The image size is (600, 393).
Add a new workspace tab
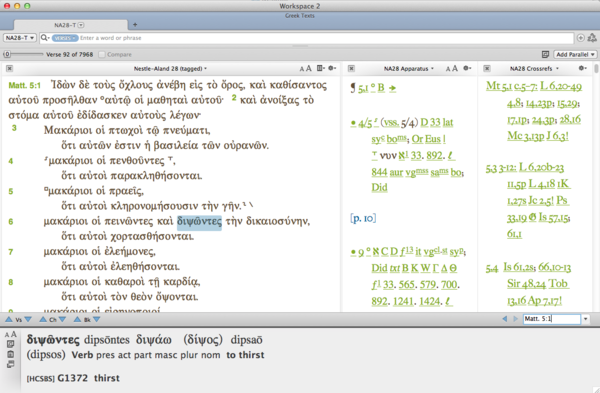click(135, 25)
